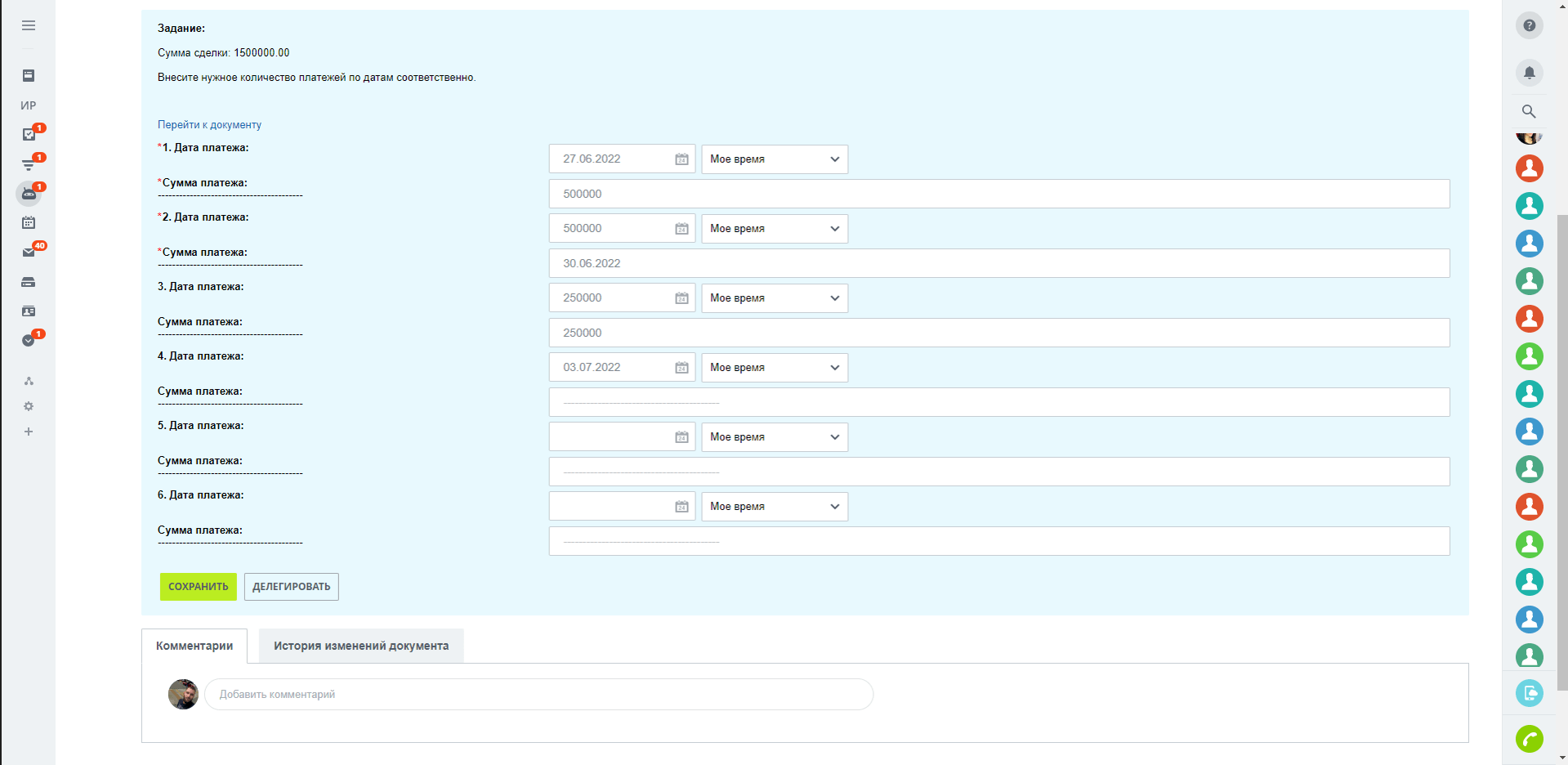
Task: Click the 'ДЕЛЕГИРОВАТЬ' button
Action: pos(291,587)
